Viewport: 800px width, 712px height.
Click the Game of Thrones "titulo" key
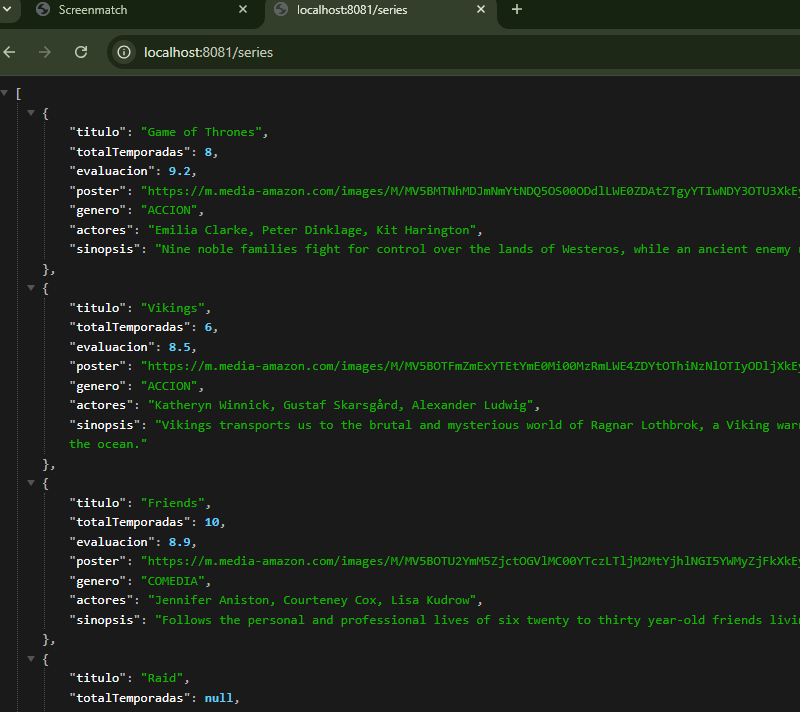[97, 132]
